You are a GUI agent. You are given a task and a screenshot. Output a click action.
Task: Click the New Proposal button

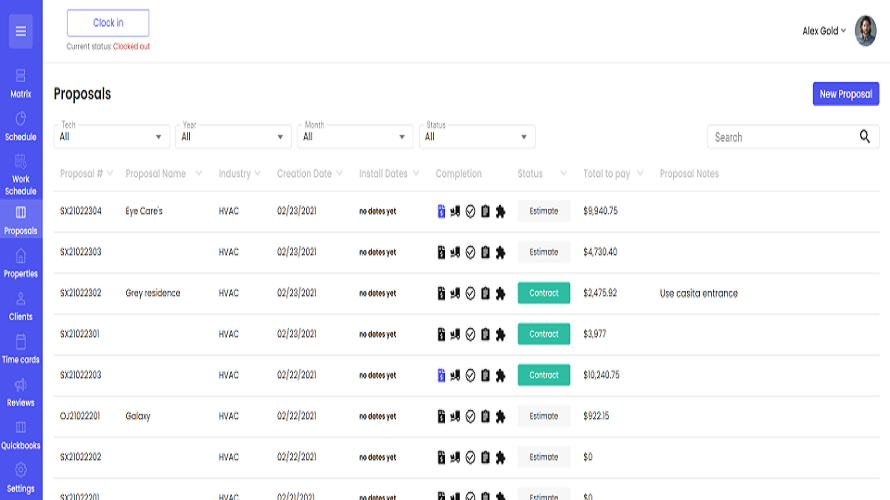coord(845,94)
